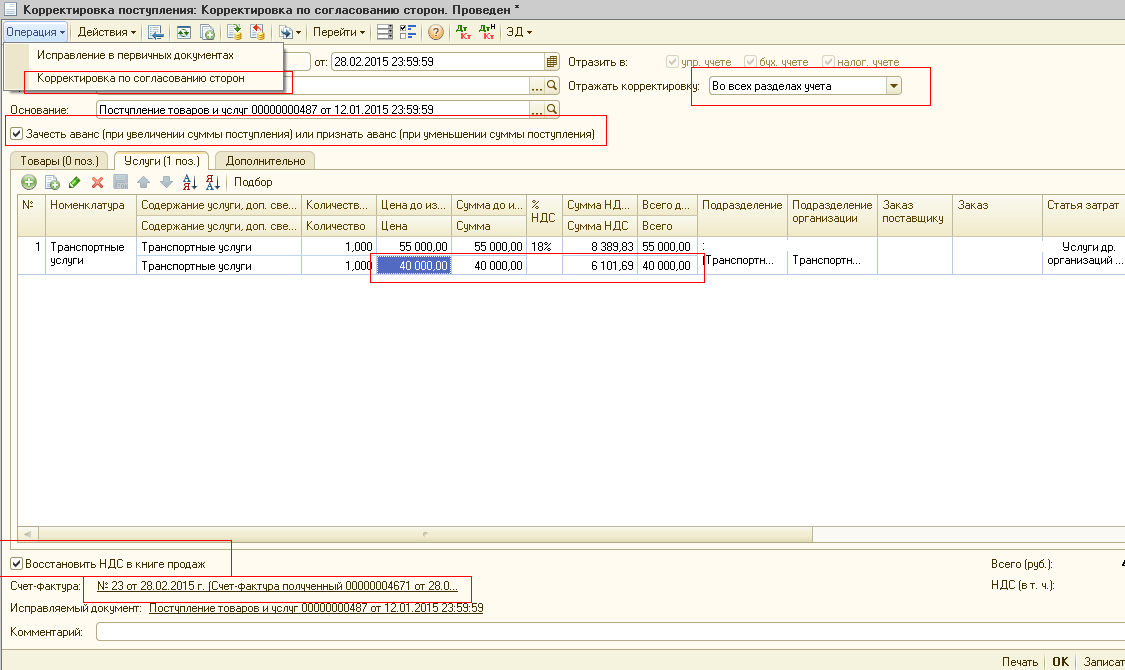This screenshot has height=670, width=1125.
Task: Open the date calendar picker
Action: click(x=552, y=62)
